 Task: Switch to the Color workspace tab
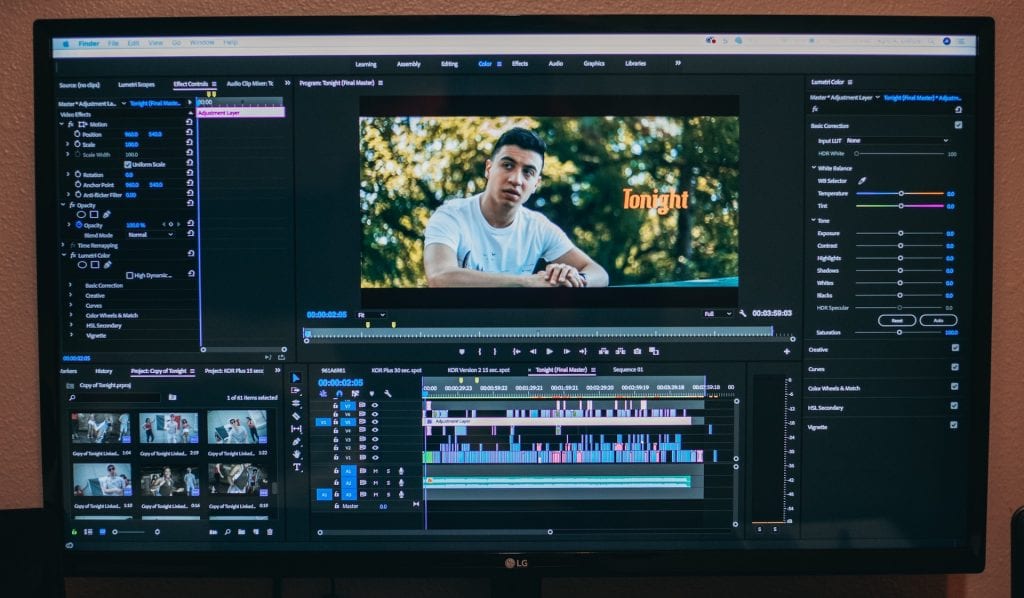click(x=487, y=63)
